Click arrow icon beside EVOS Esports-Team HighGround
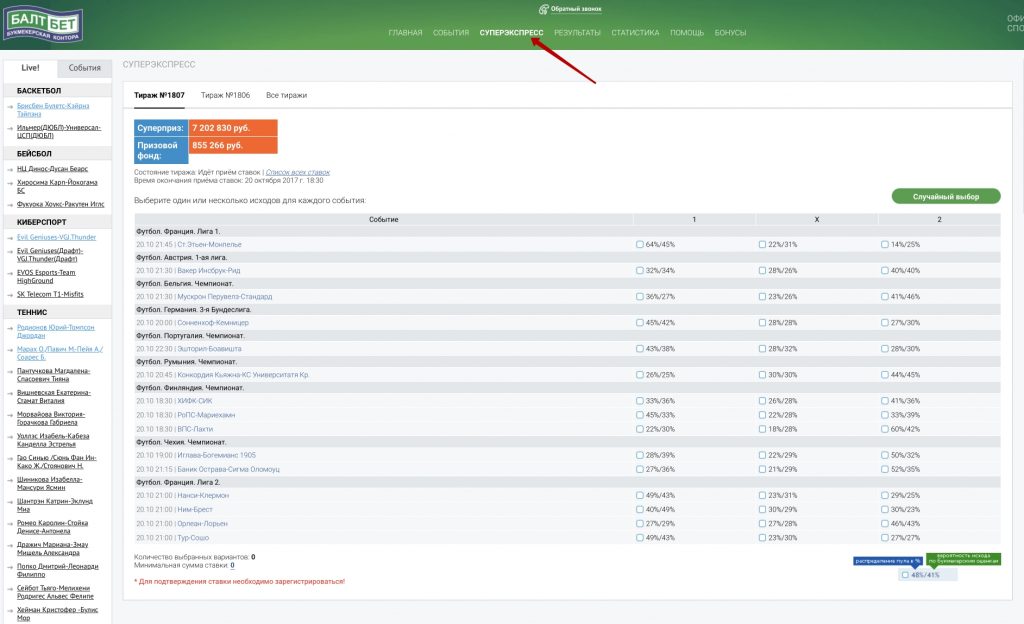 click(9, 272)
